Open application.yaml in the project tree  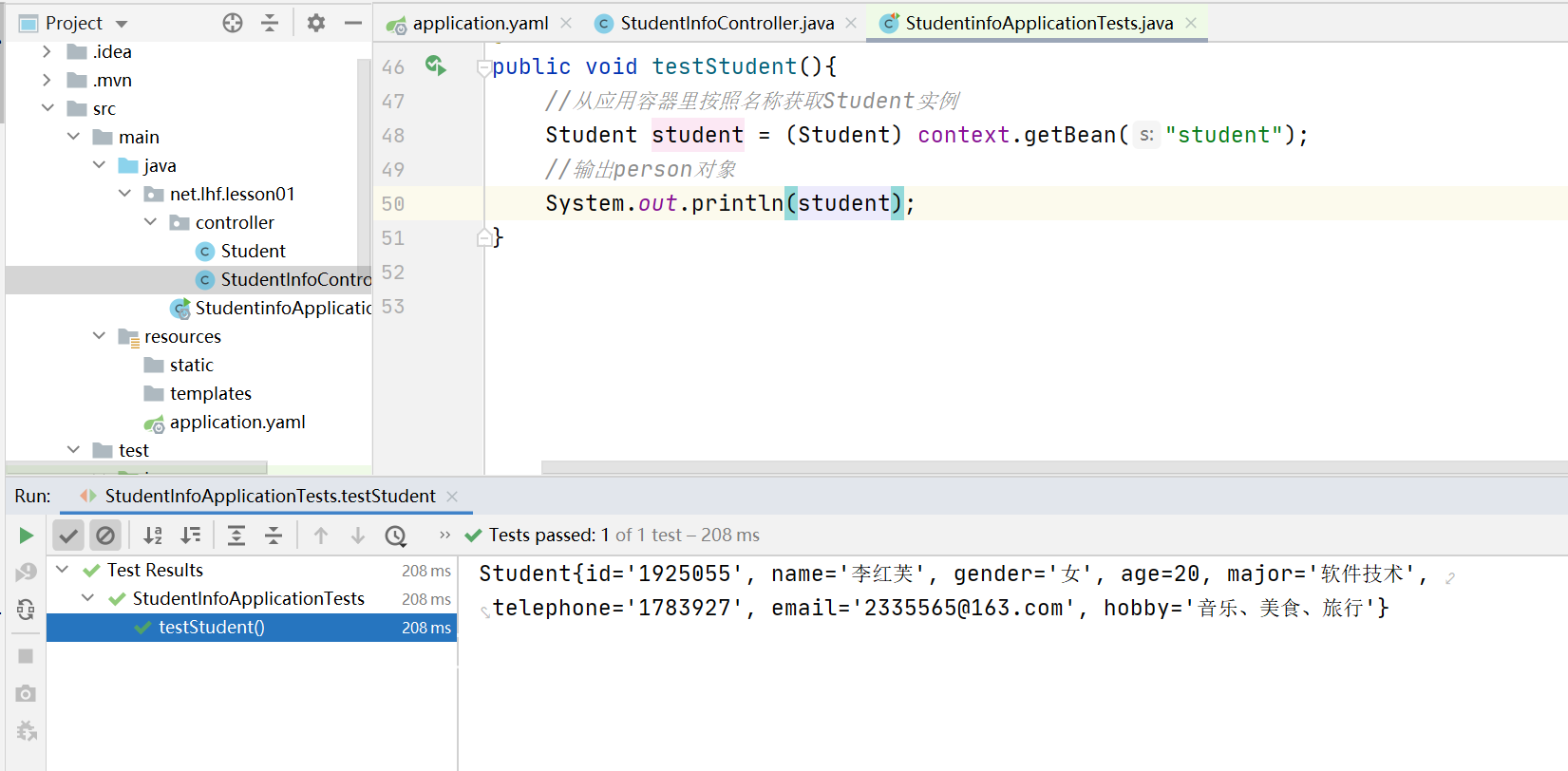[225, 422]
